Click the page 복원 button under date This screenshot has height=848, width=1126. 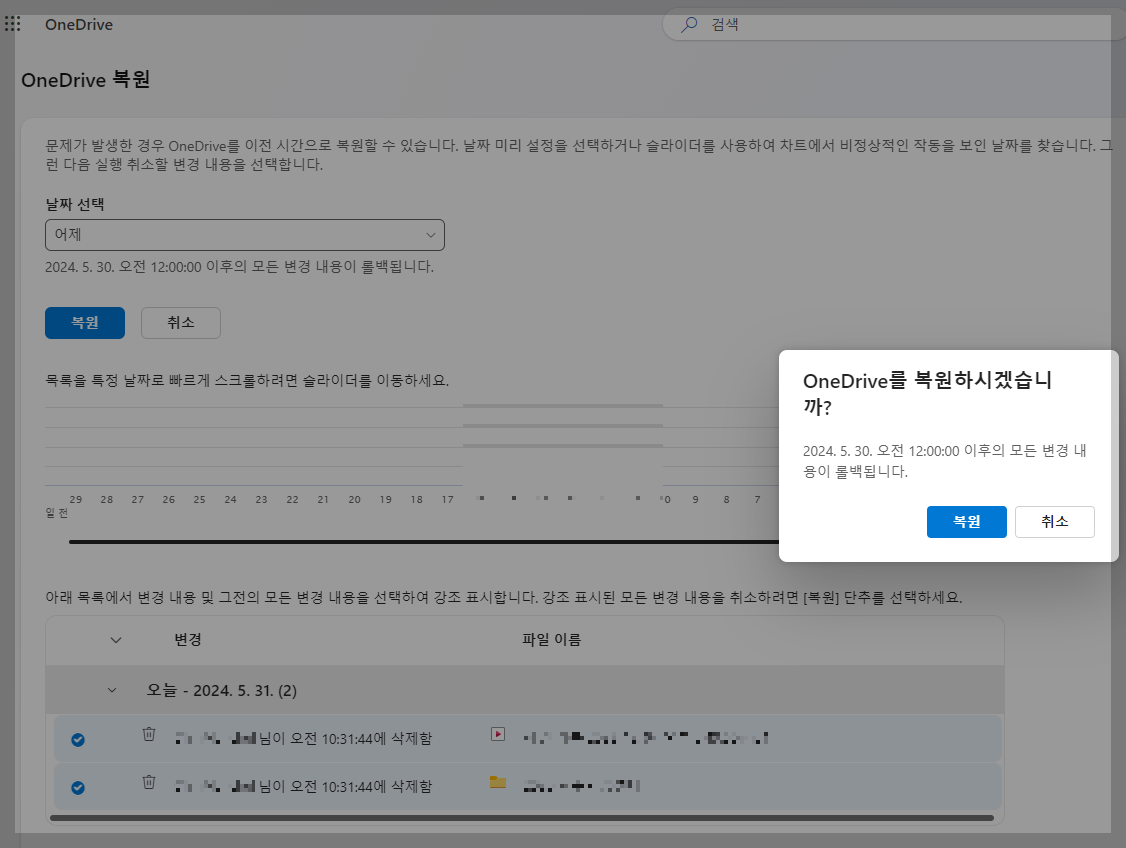point(85,322)
